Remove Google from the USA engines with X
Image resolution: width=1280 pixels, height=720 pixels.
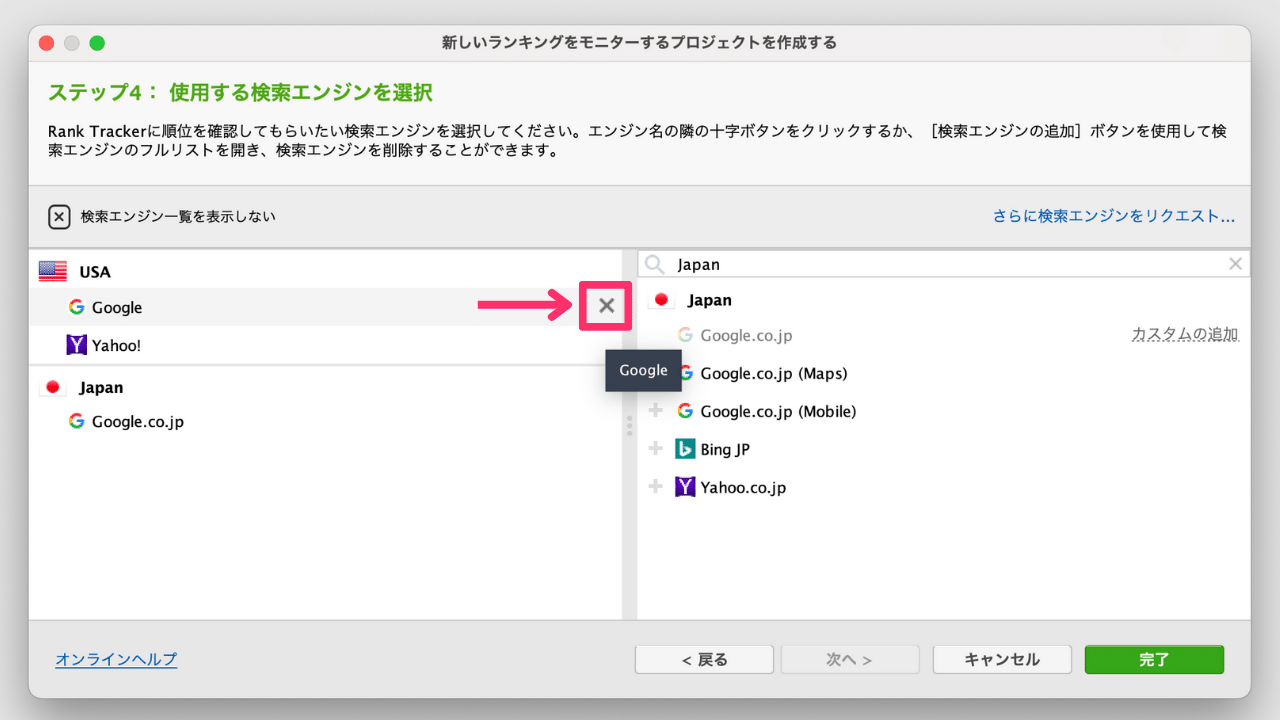point(606,306)
